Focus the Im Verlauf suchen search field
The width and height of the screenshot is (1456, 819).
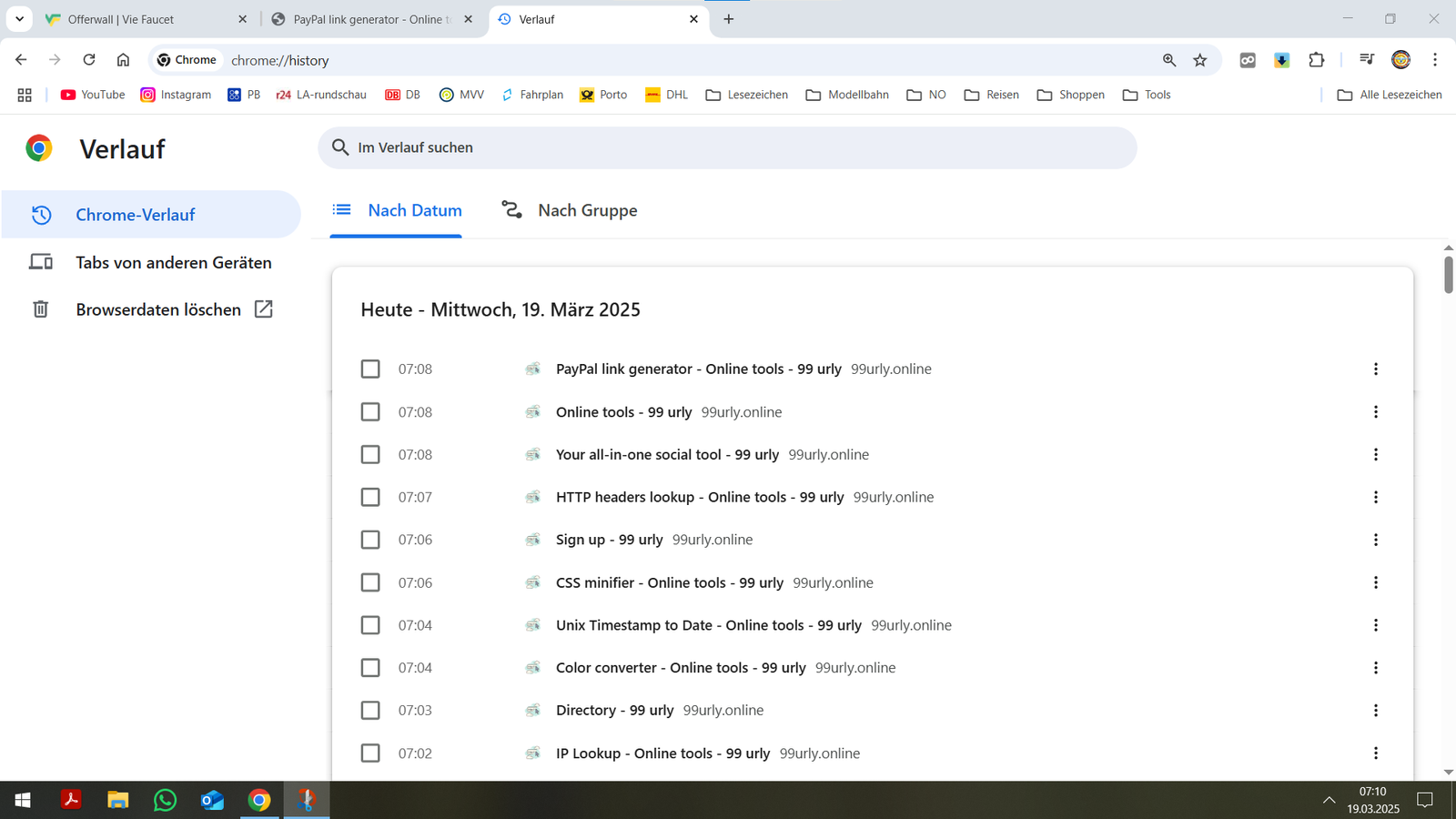(x=727, y=147)
